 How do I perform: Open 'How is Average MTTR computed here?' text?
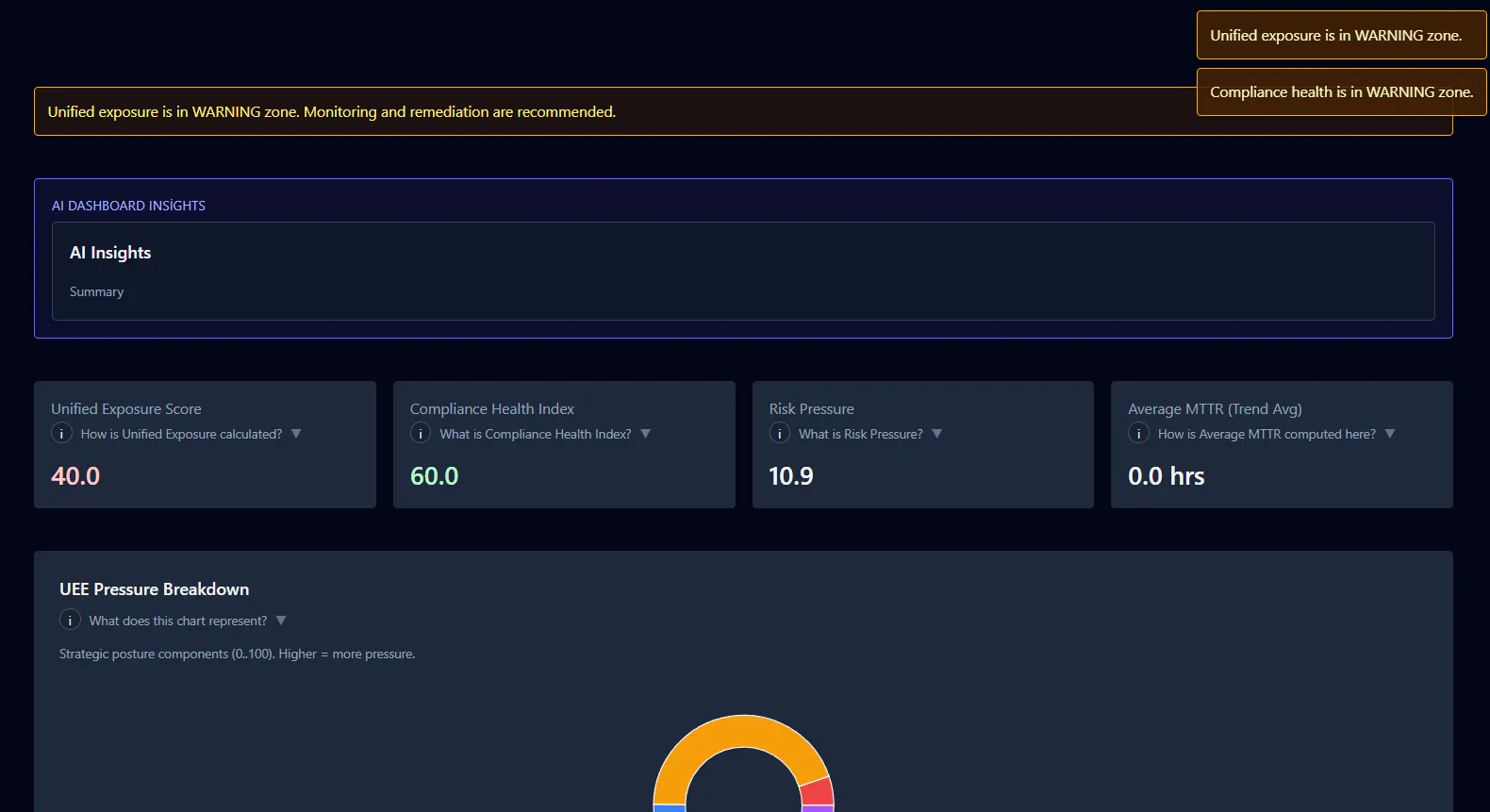pyautogui.click(x=1266, y=434)
